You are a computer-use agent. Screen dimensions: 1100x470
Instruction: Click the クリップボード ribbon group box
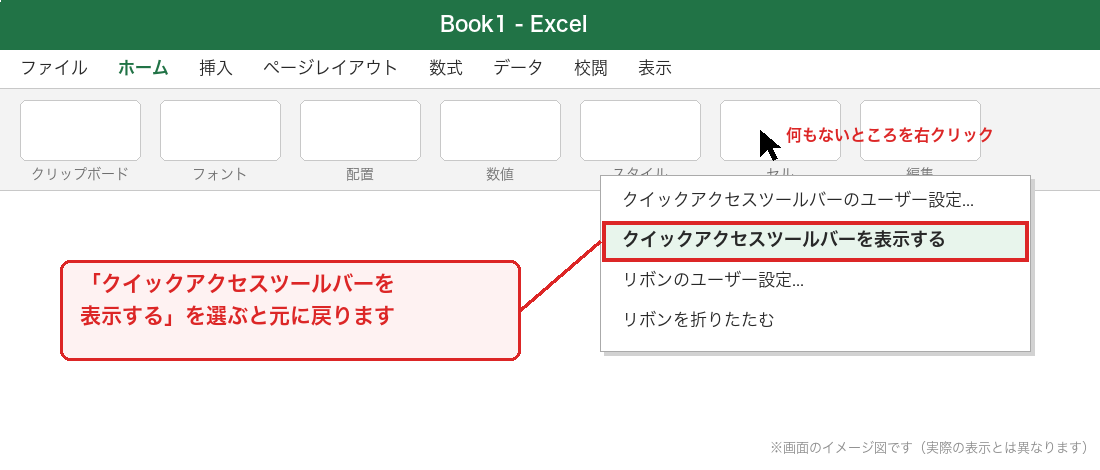pos(81,130)
